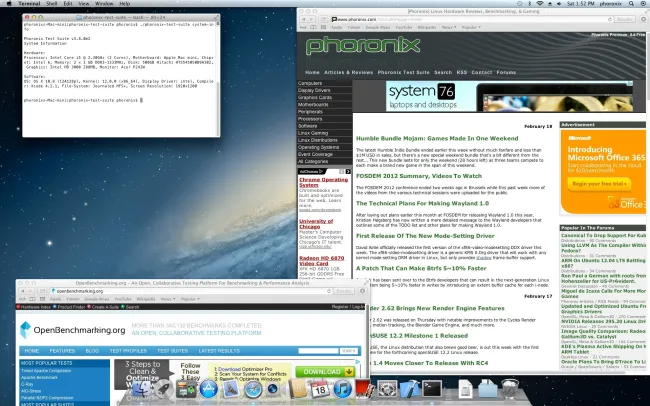Open Wayland 1.0 technical plans article
Image resolution: width=650 pixels, height=406 pixels.
pos(422,203)
